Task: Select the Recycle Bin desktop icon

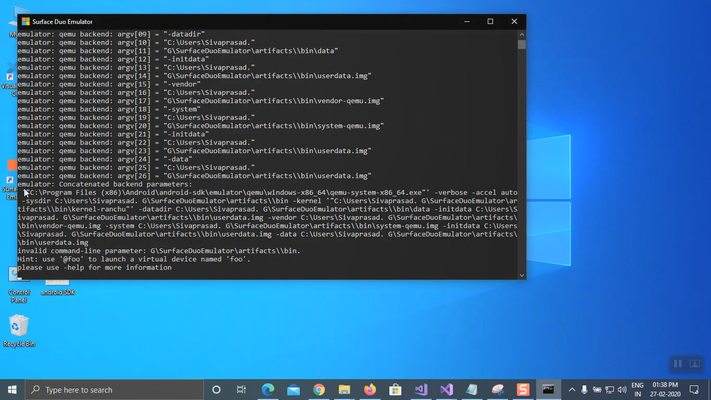Action: click(19, 331)
